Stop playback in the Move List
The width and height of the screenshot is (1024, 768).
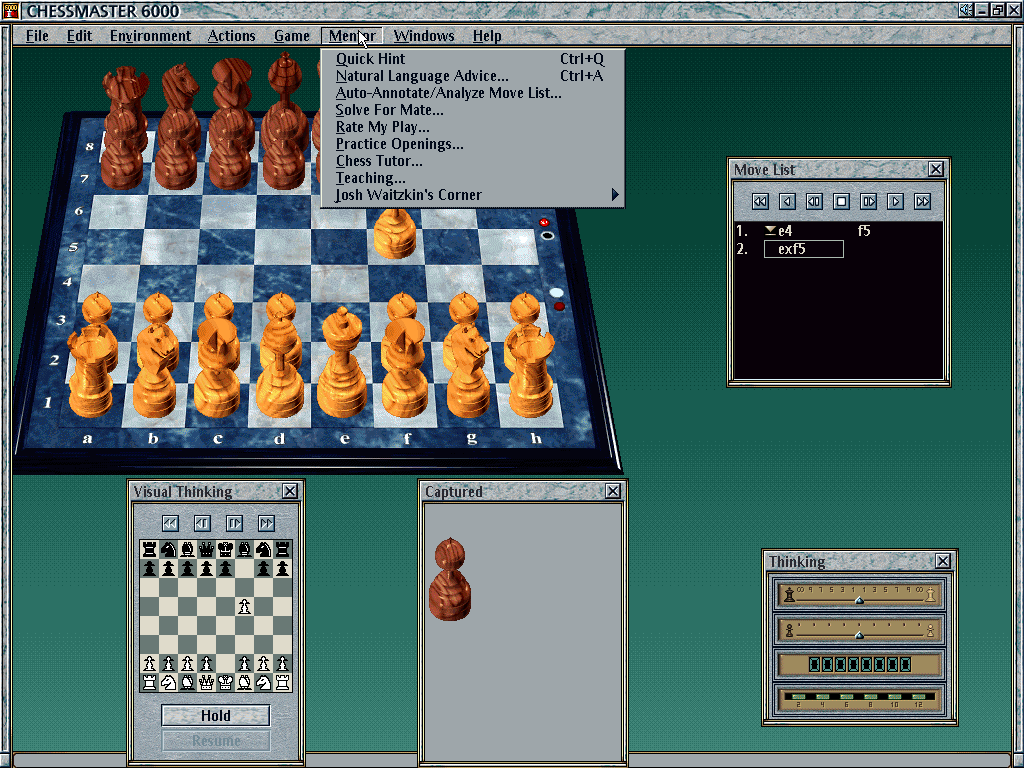pos(841,201)
